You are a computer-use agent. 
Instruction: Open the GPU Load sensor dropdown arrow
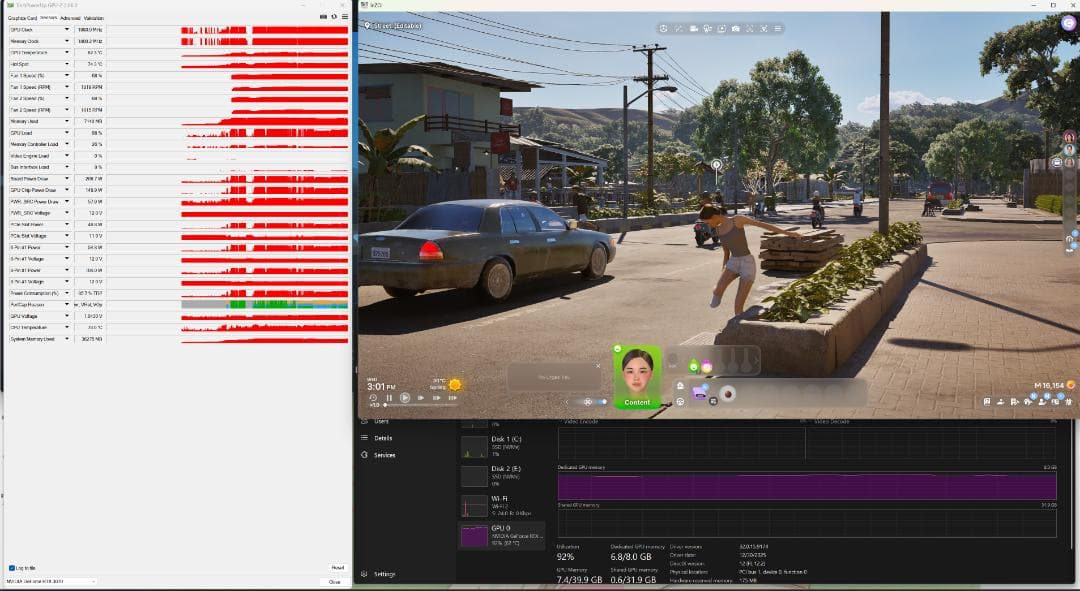coord(67,133)
